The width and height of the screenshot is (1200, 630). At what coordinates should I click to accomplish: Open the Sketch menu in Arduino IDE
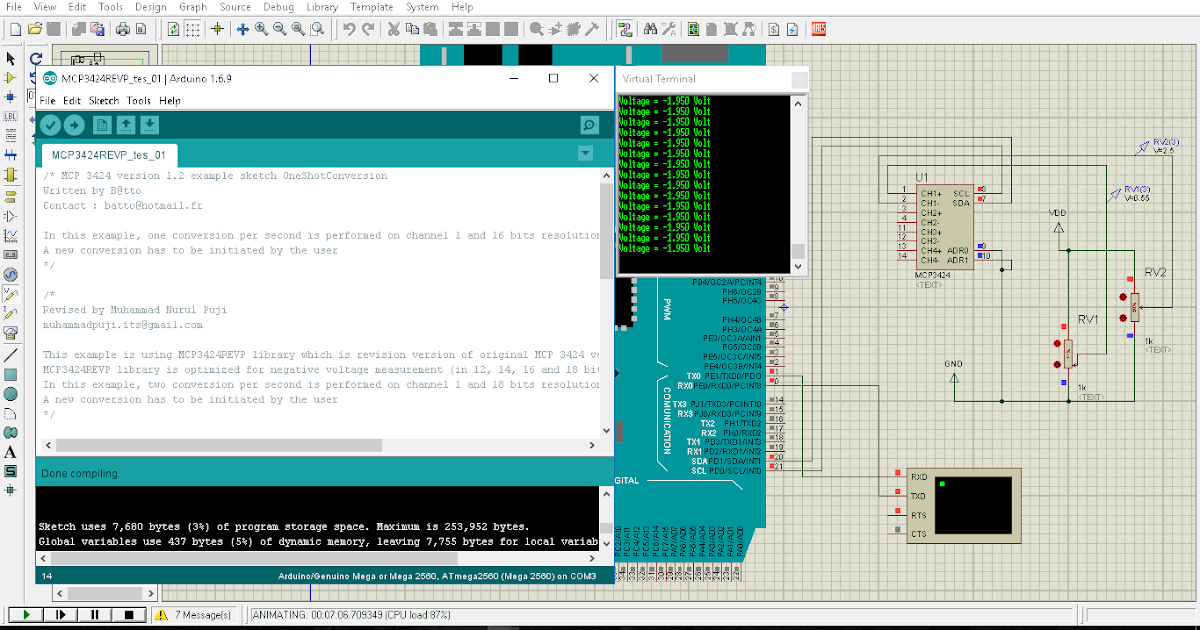pos(103,100)
